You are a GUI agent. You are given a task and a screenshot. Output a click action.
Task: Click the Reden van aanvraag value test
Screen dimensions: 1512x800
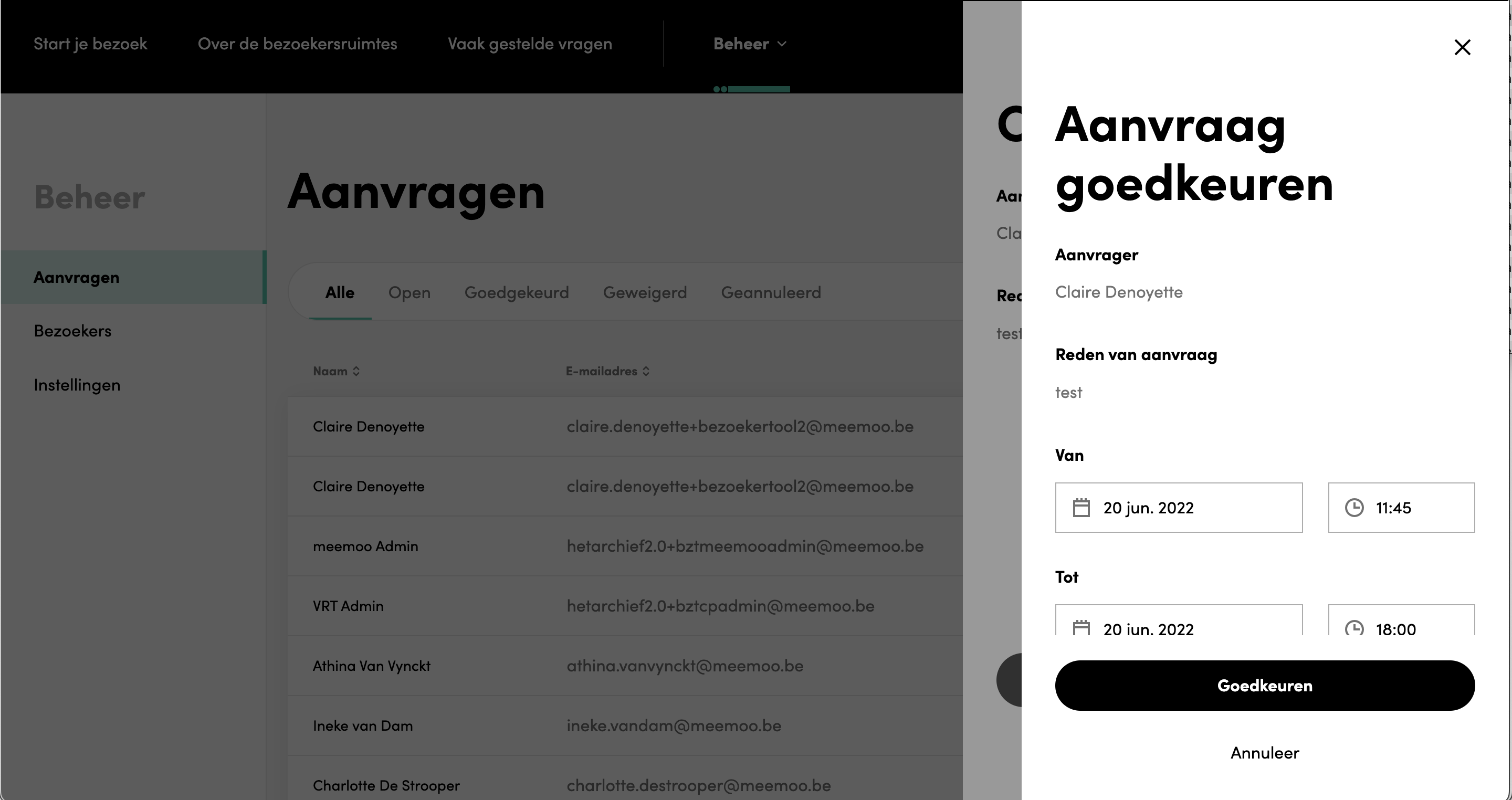[1068, 393]
